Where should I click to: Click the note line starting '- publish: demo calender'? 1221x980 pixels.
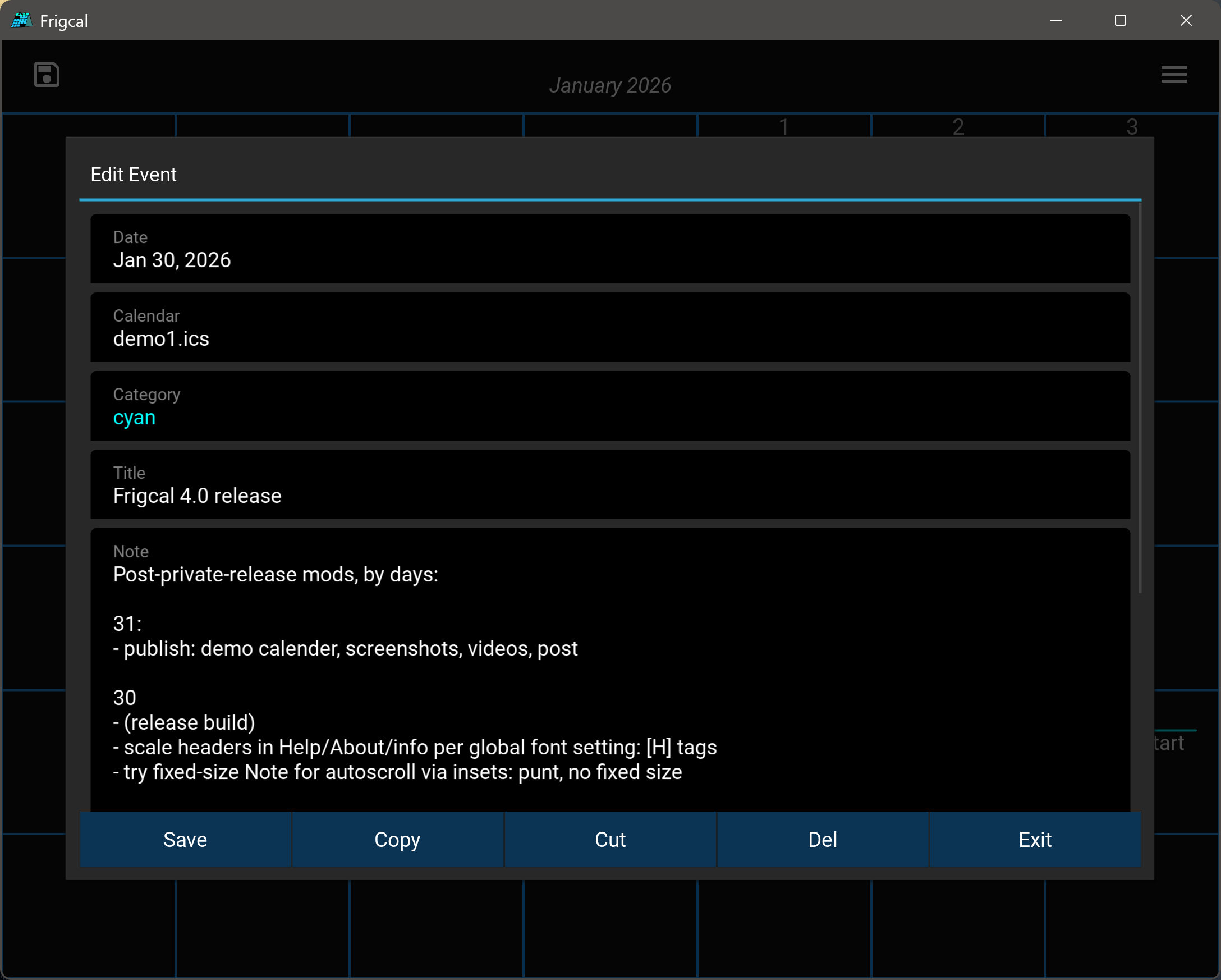[346, 648]
